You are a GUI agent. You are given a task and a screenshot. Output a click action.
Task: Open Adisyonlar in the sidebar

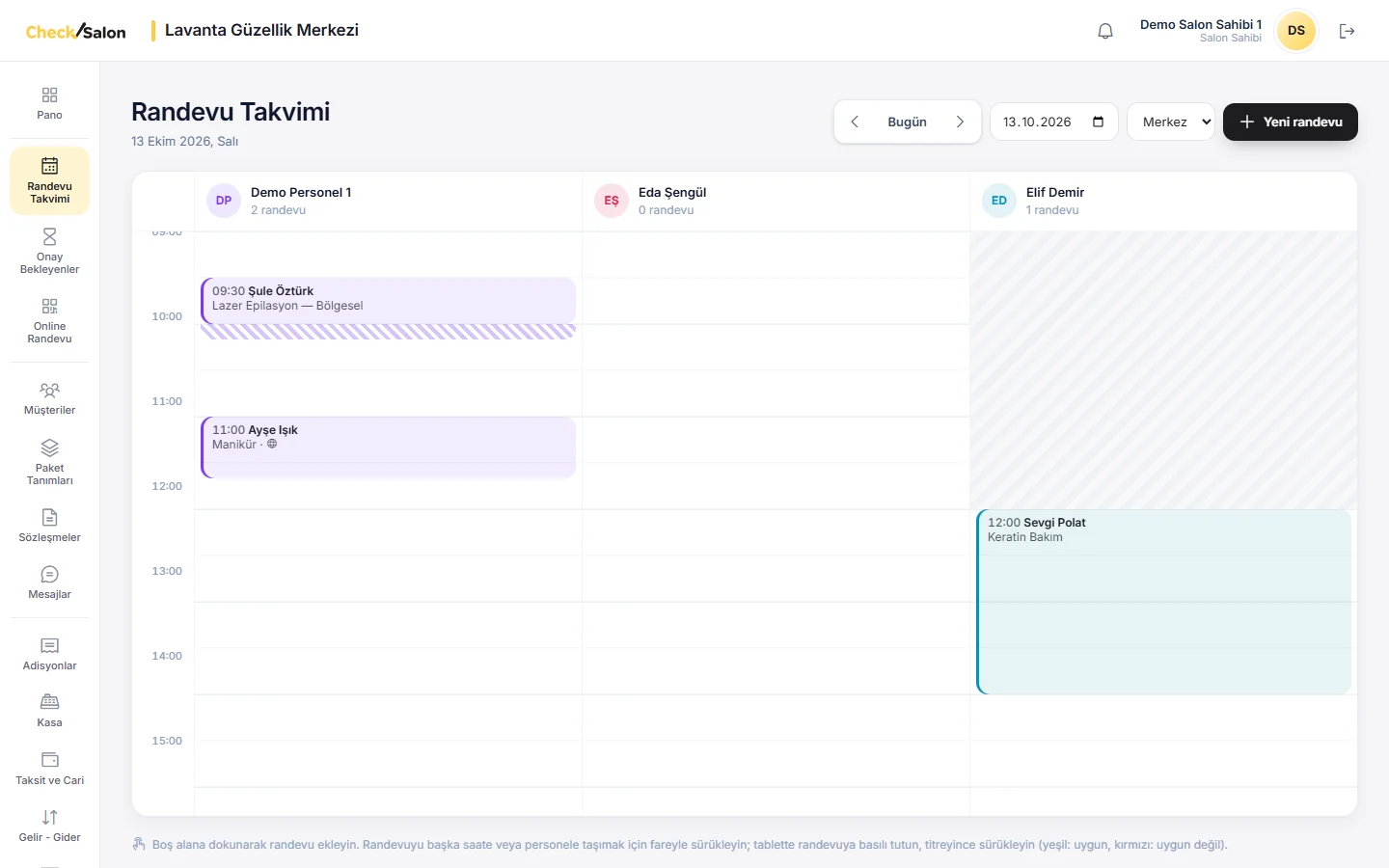49,654
